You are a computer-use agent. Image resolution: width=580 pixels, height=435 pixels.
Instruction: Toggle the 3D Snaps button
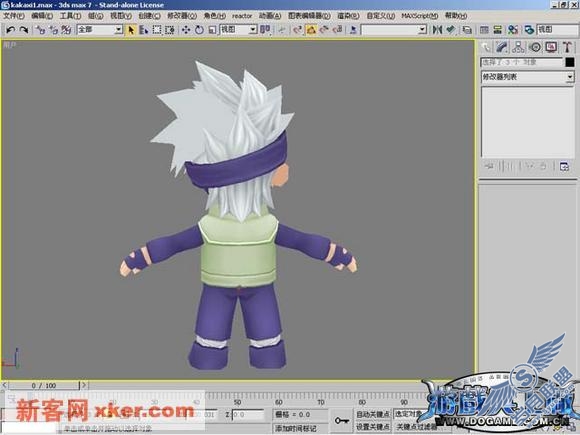pyautogui.click(x=298, y=30)
